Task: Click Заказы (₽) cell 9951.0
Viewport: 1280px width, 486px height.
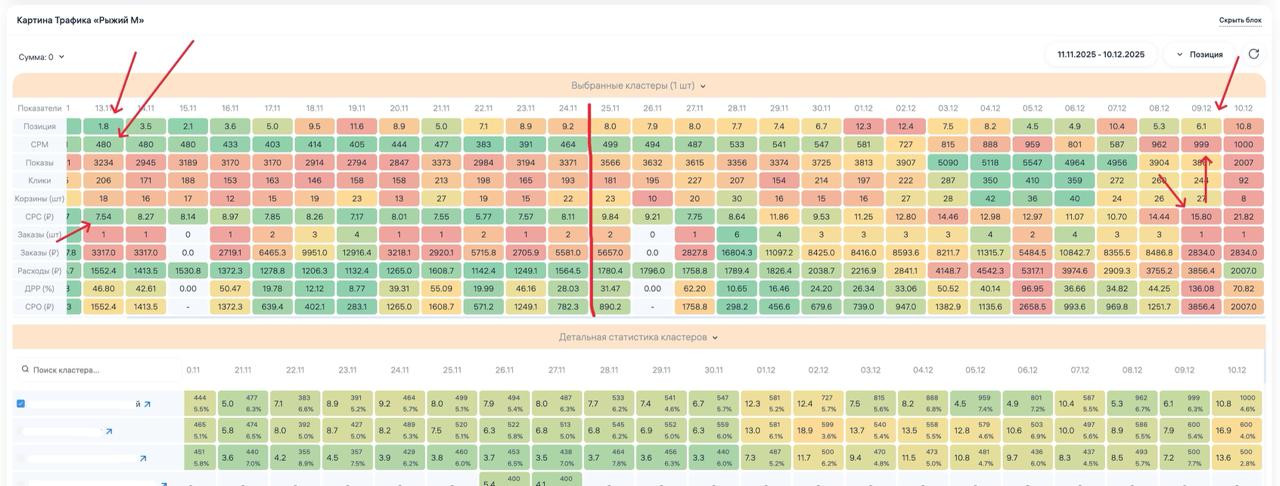Action: [314, 252]
